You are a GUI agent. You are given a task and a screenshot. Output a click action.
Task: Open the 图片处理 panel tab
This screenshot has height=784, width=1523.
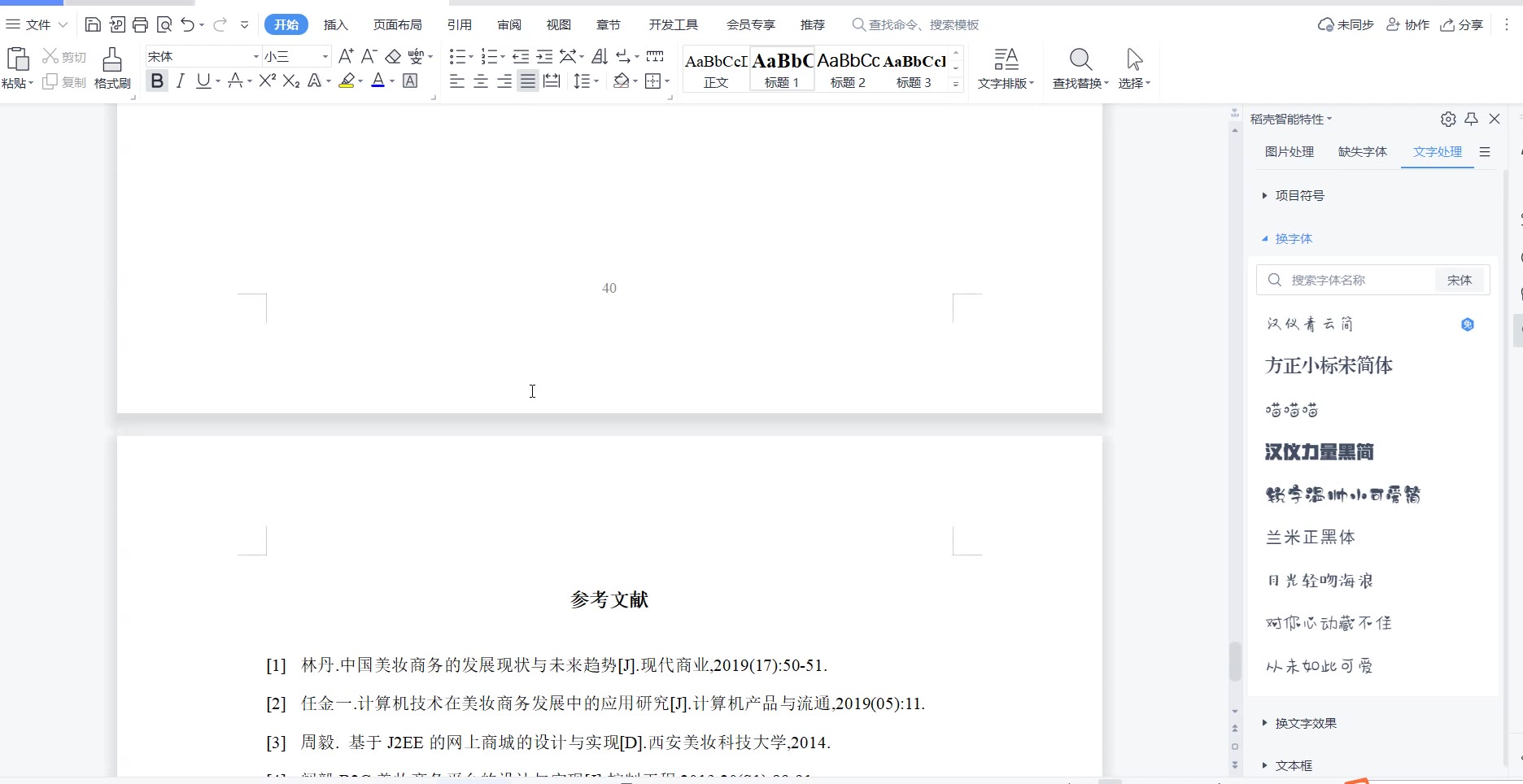pos(1290,152)
